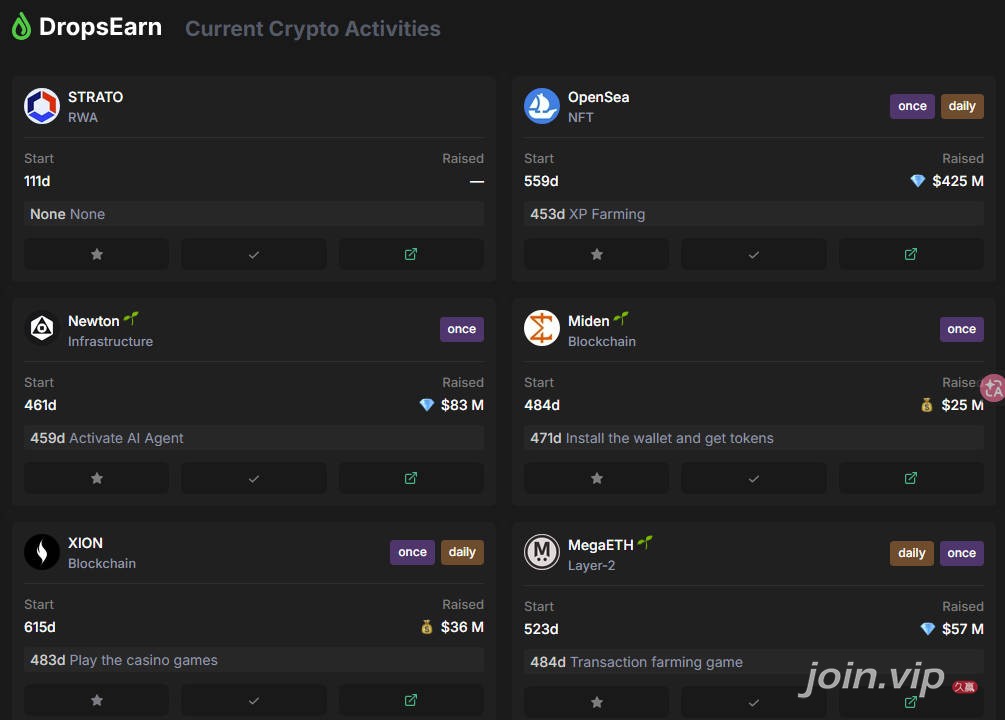Open OpenSea via the external link icon
The width and height of the screenshot is (1005, 720).
tap(911, 255)
